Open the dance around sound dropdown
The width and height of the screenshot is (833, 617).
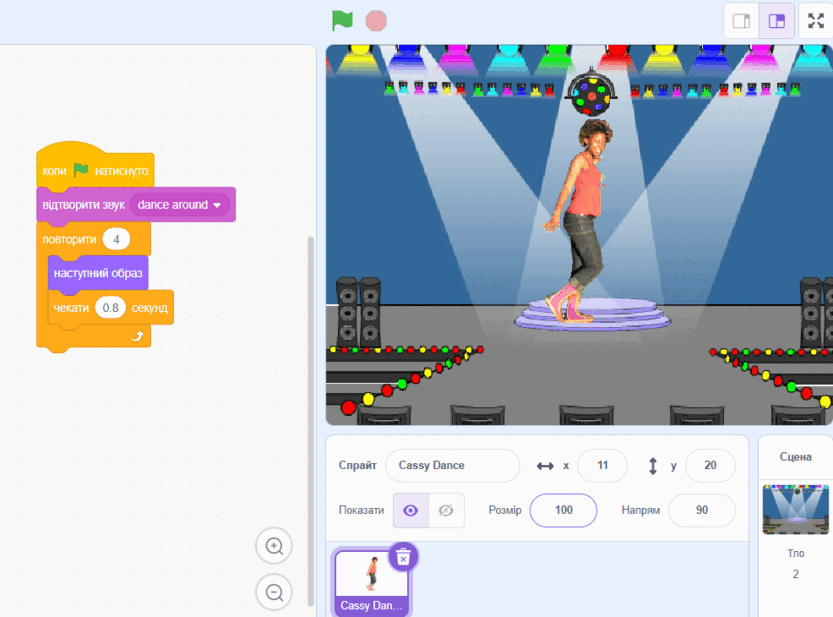pos(180,205)
